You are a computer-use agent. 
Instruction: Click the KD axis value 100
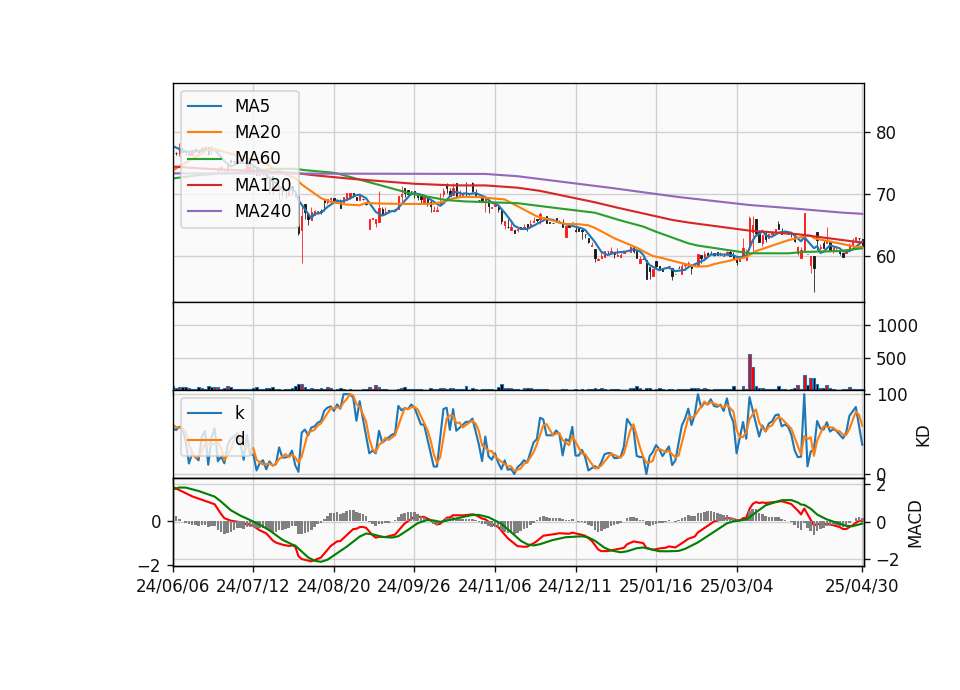click(x=892, y=395)
